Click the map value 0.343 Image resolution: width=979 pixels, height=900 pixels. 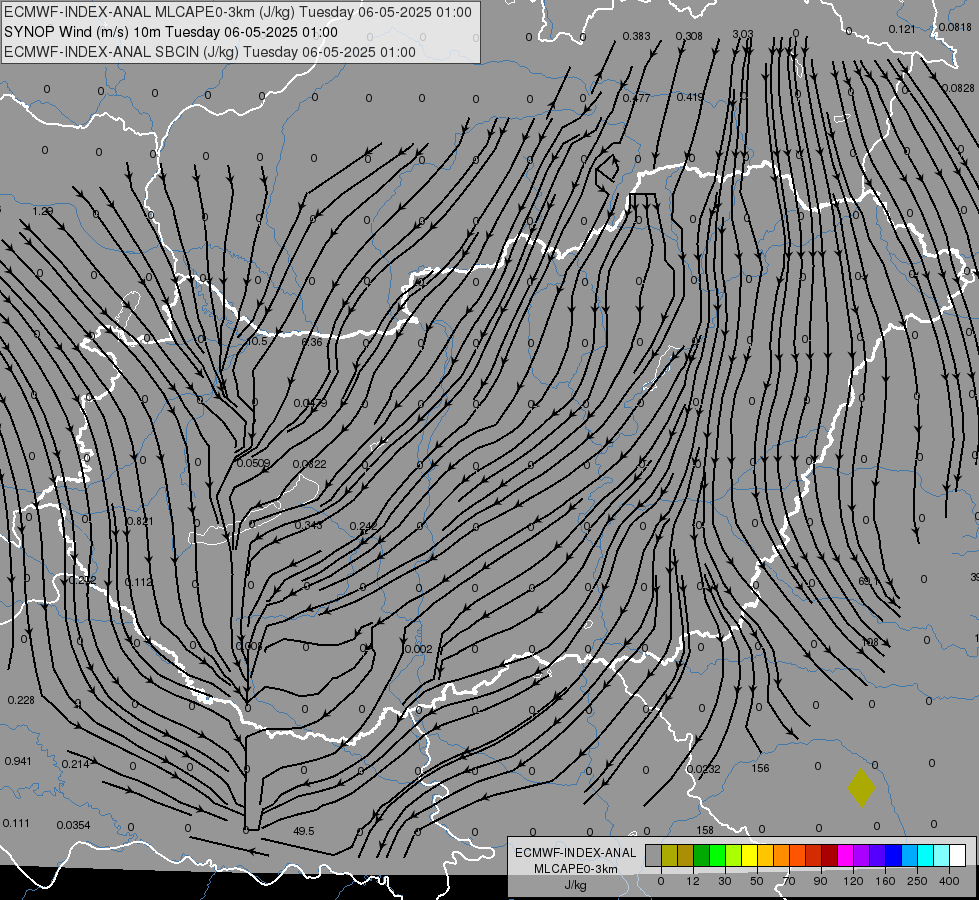[x=308, y=525]
